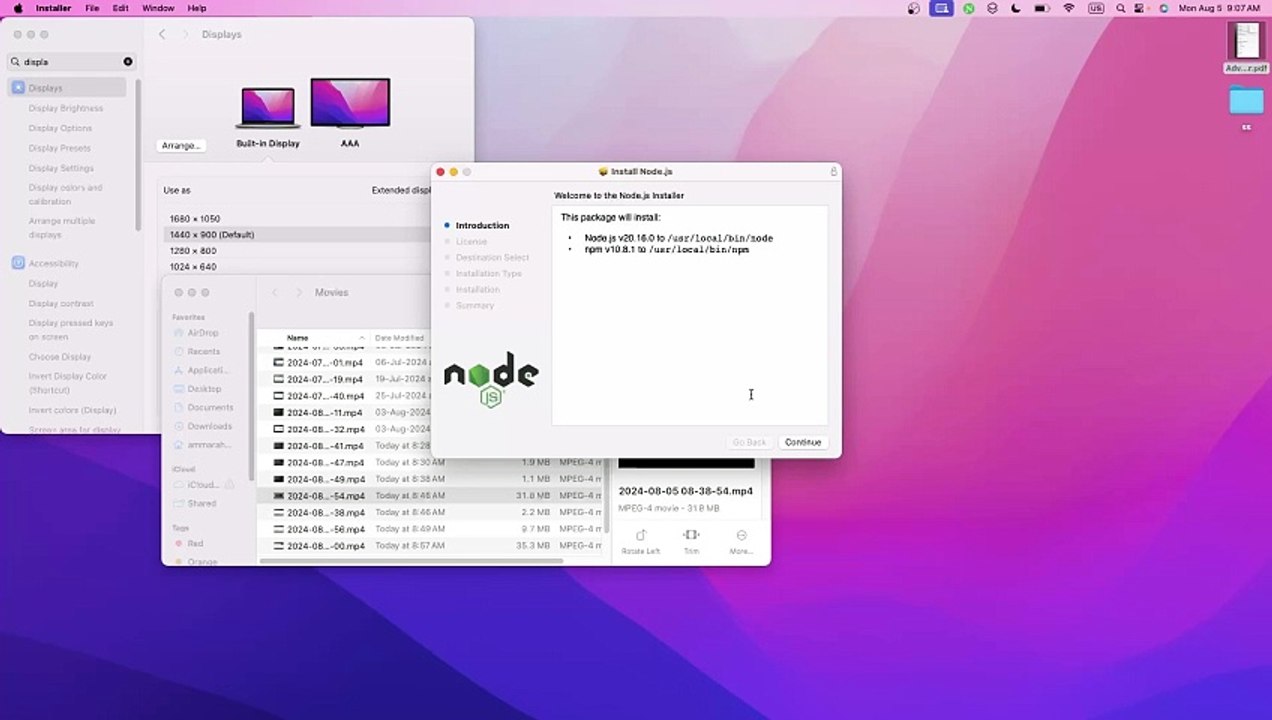The width and height of the screenshot is (1272, 720).
Task: Open the Window menu in menu bar
Action: point(158,8)
